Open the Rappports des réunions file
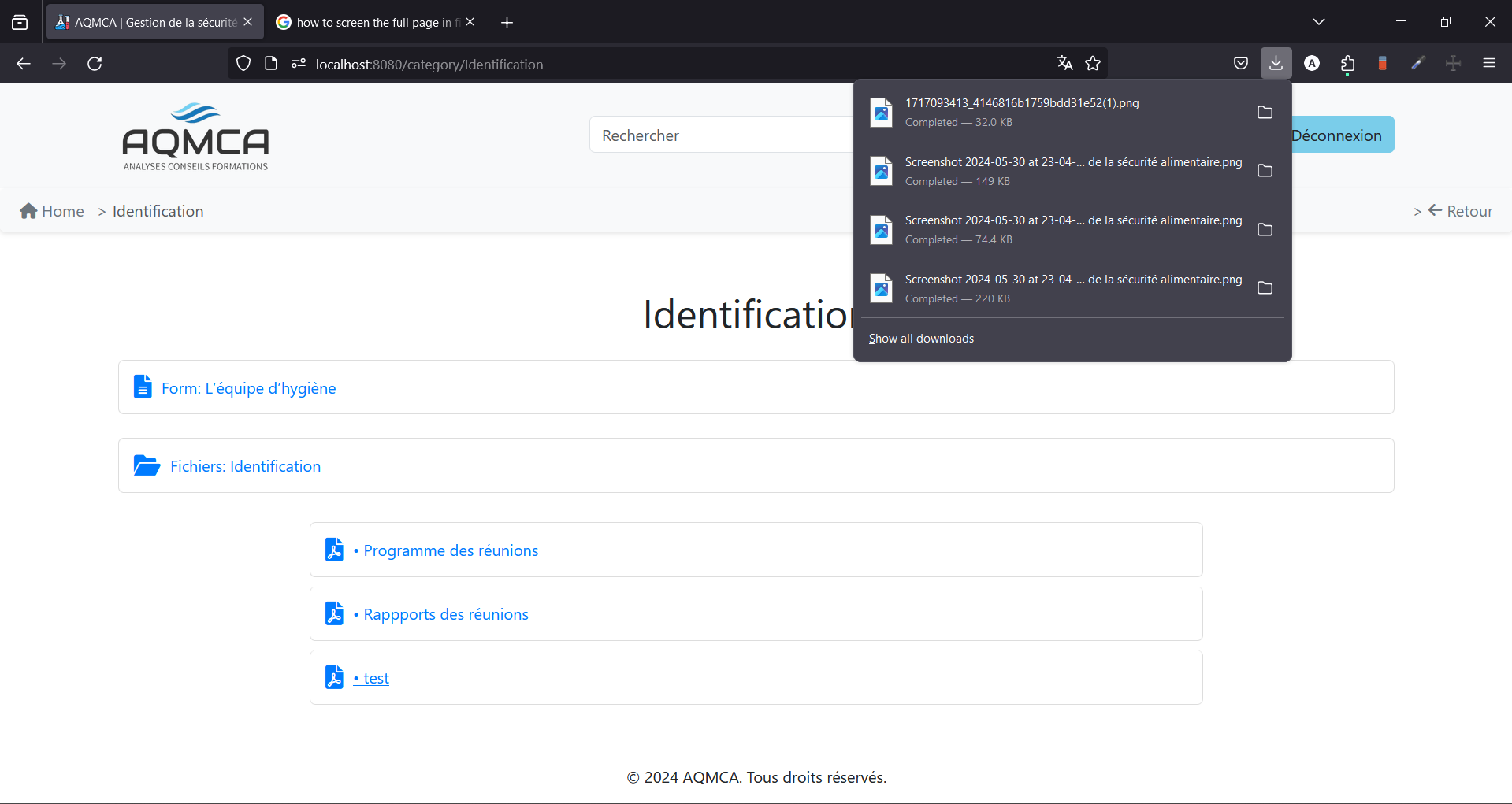The height and width of the screenshot is (804, 1512). tap(441, 614)
